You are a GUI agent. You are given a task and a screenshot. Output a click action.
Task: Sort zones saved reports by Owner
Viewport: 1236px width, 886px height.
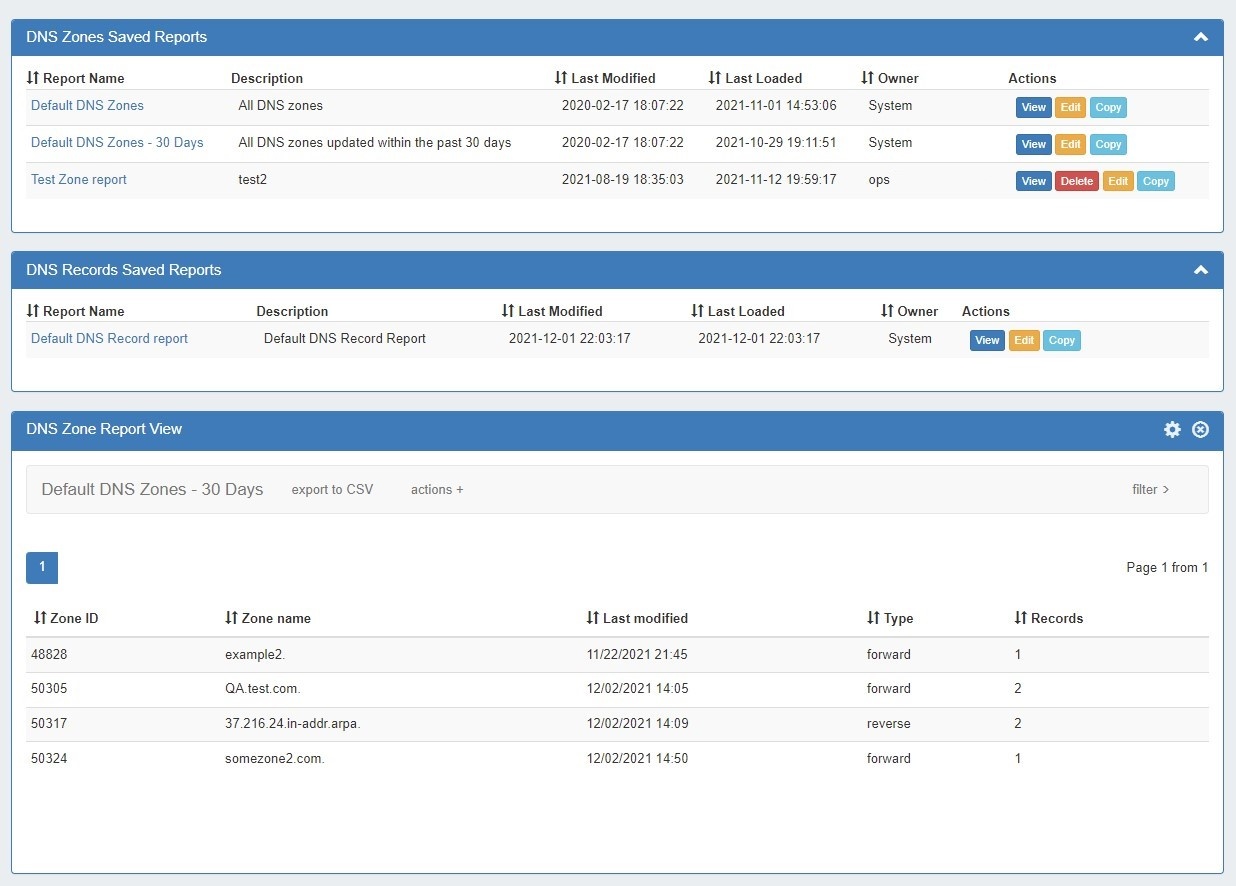tap(890, 78)
